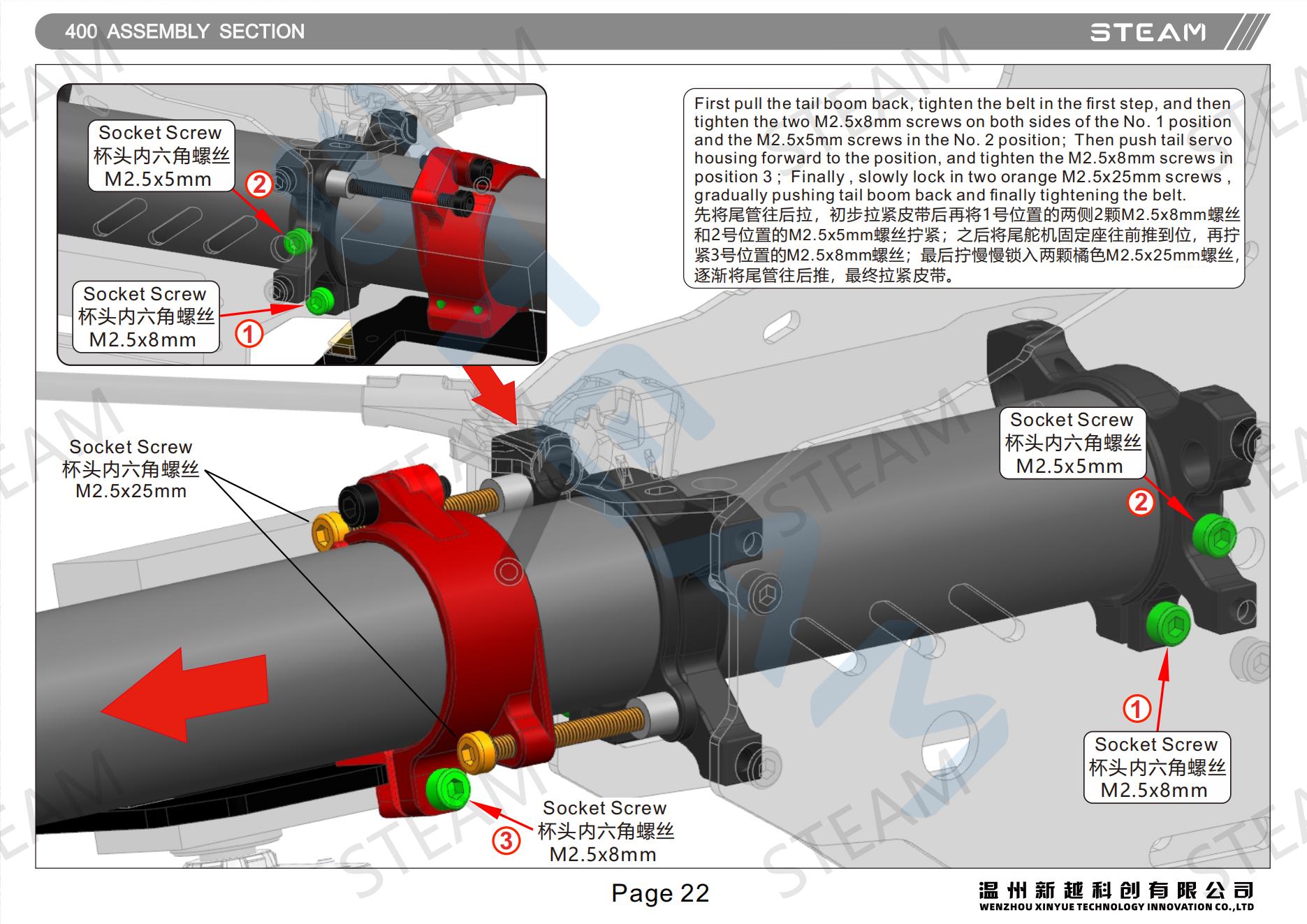Click the M2.5x5mm label on right boom mount
The width and height of the screenshot is (1307, 924).
pos(1072,443)
